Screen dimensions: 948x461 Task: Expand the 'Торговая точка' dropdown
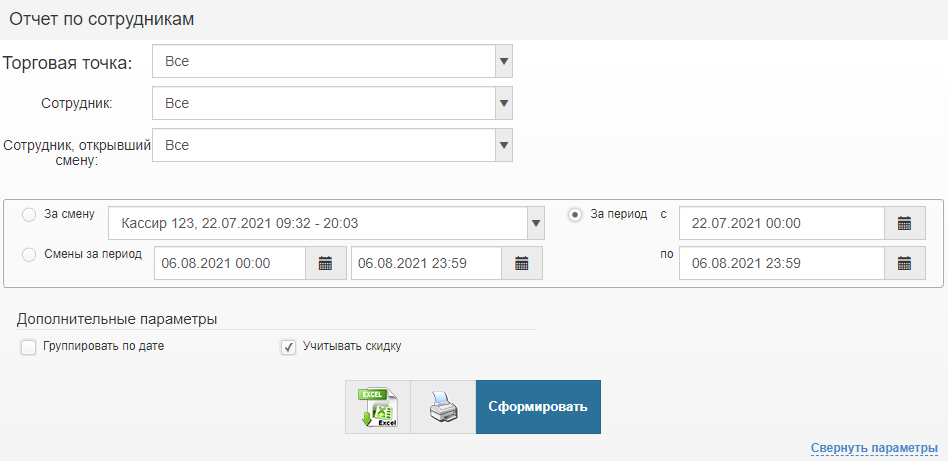pyautogui.click(x=504, y=61)
